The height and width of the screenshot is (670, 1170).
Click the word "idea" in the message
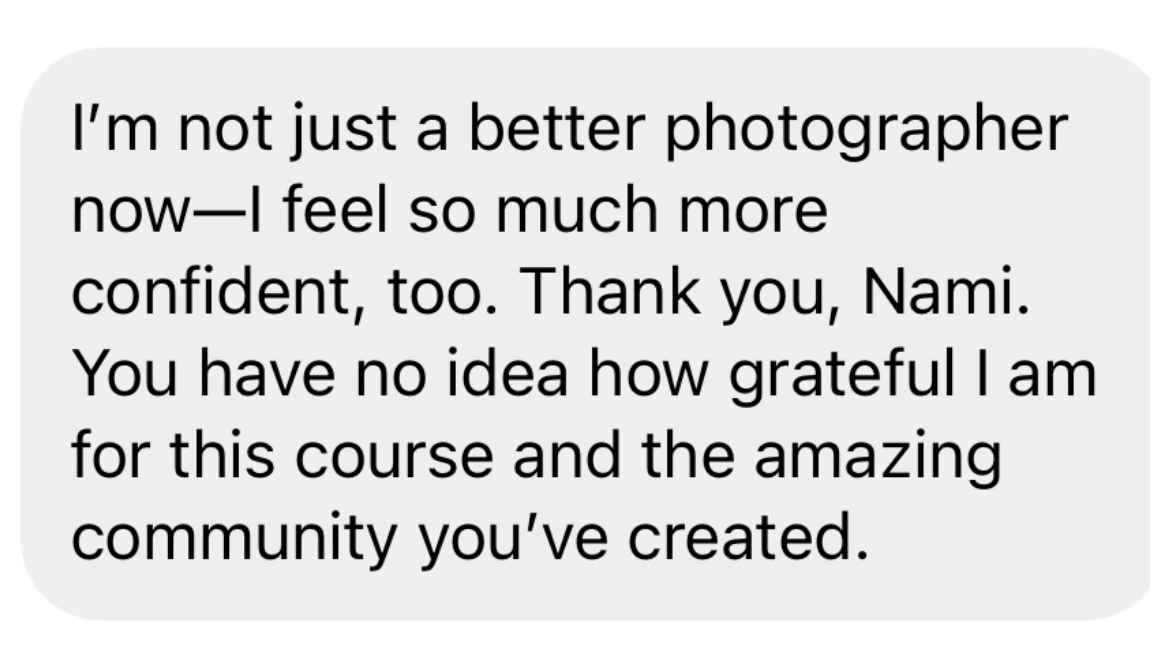507,373
